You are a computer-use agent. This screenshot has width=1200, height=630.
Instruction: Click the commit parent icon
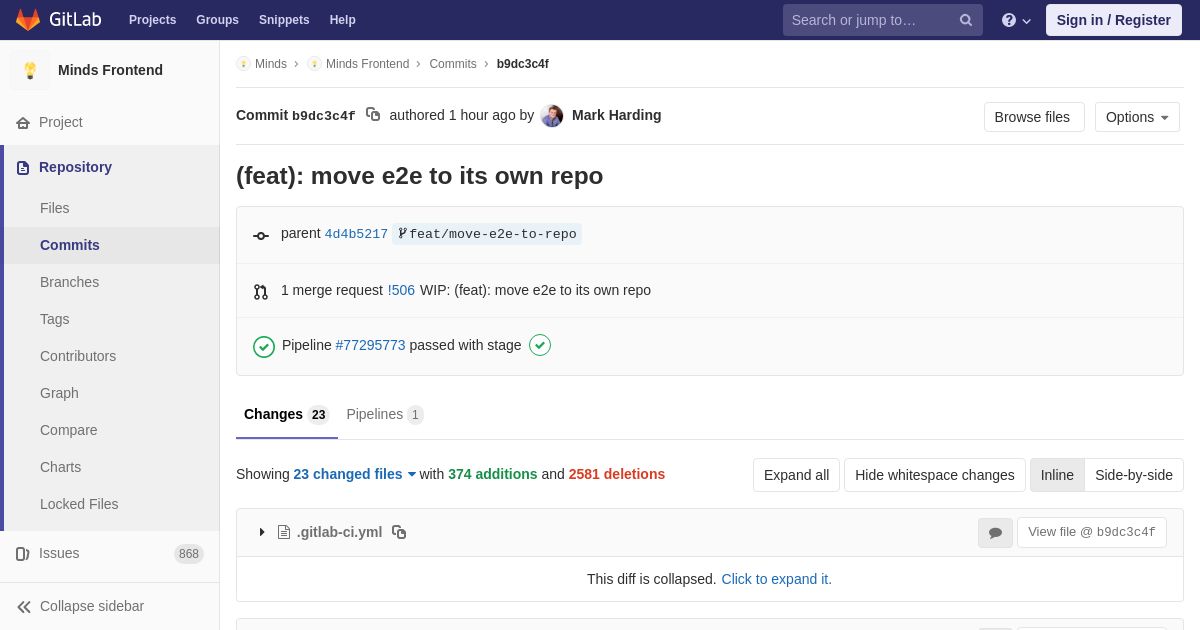coord(261,236)
